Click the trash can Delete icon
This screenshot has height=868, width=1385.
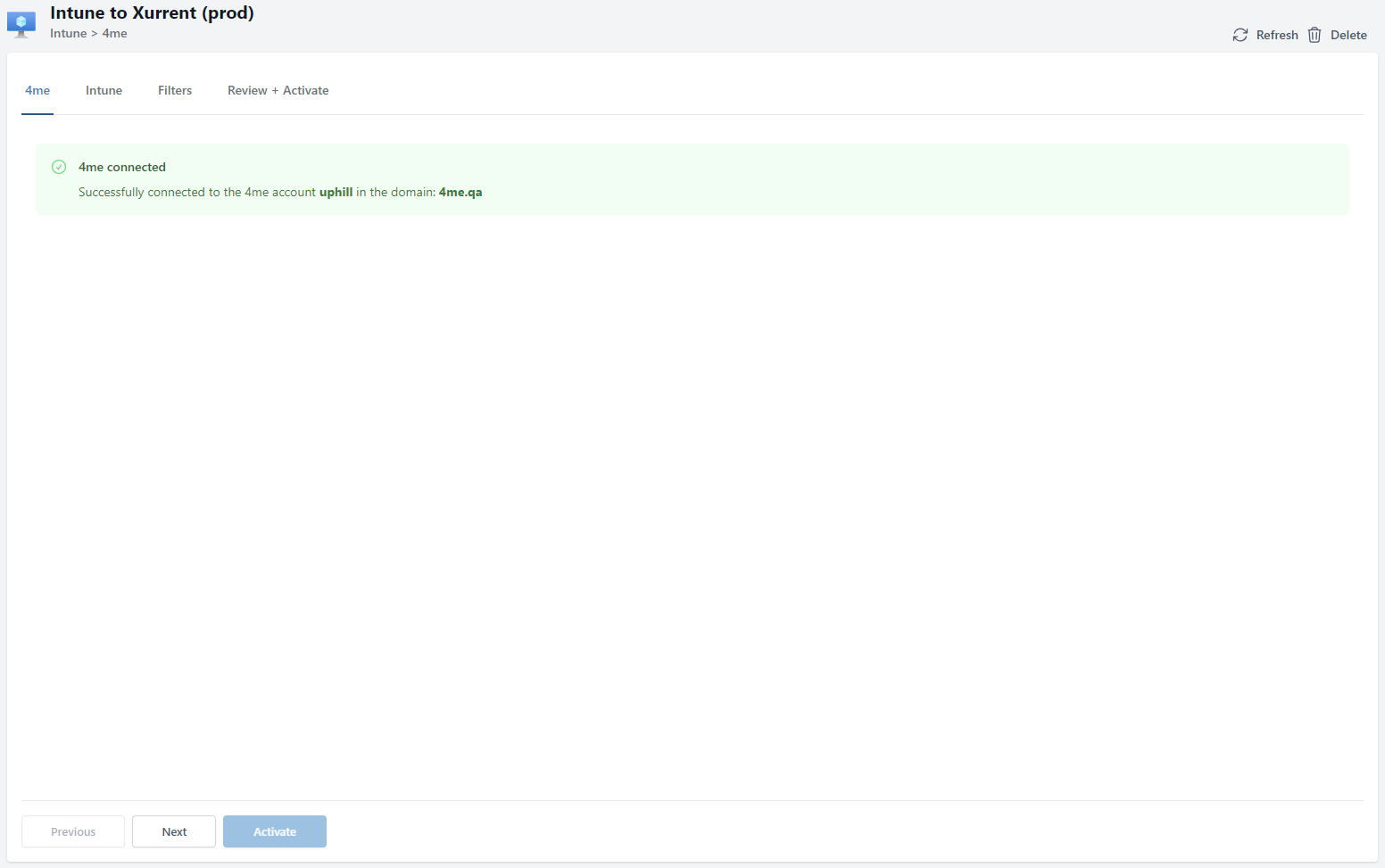pos(1315,35)
